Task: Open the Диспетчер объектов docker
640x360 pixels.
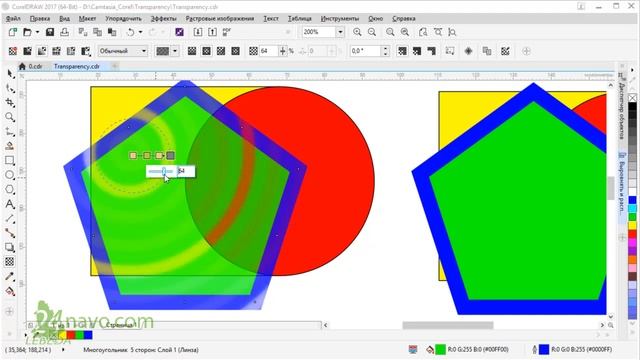Action: [622, 107]
